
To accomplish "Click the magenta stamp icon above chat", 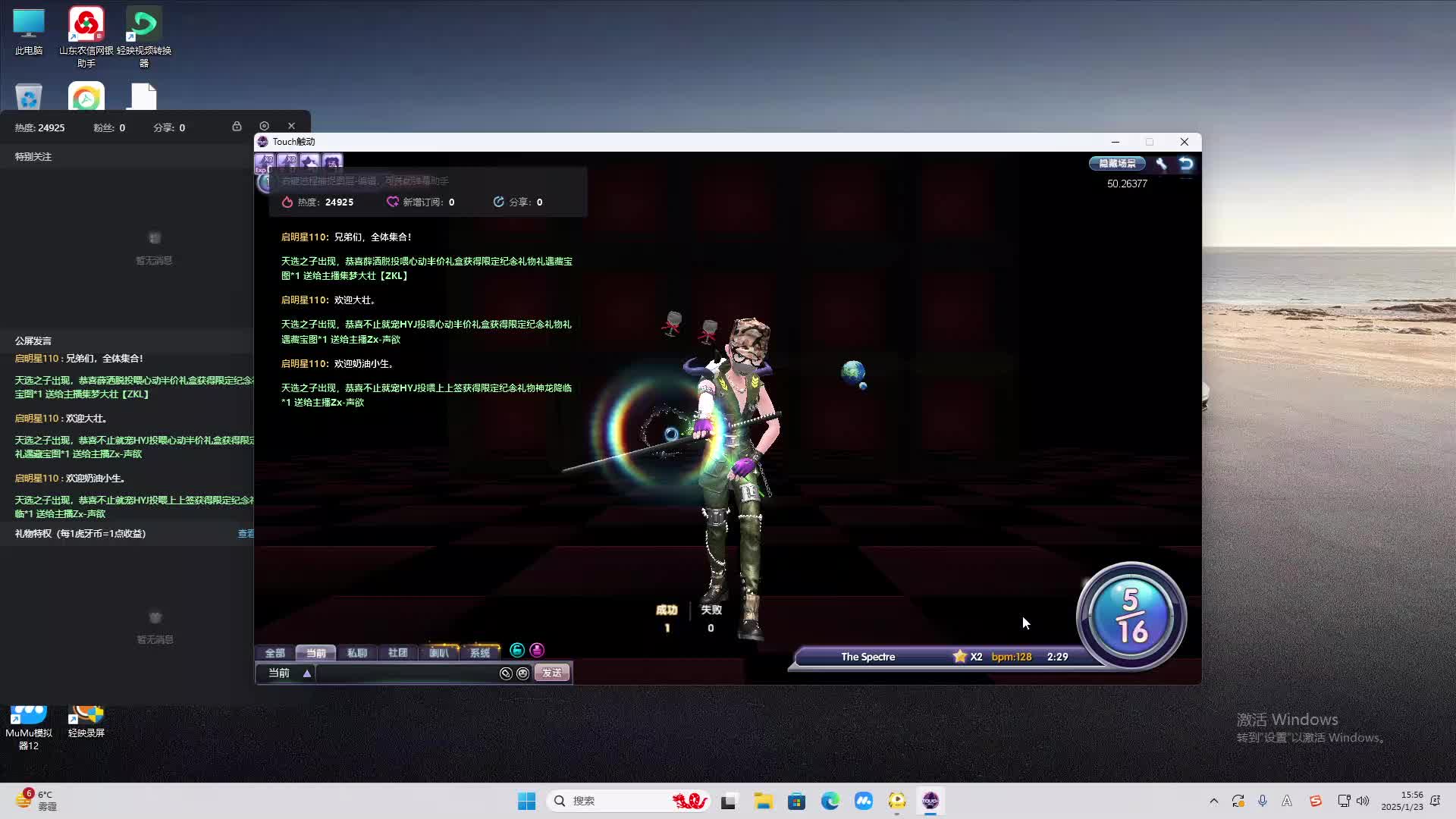I will 537,650.
